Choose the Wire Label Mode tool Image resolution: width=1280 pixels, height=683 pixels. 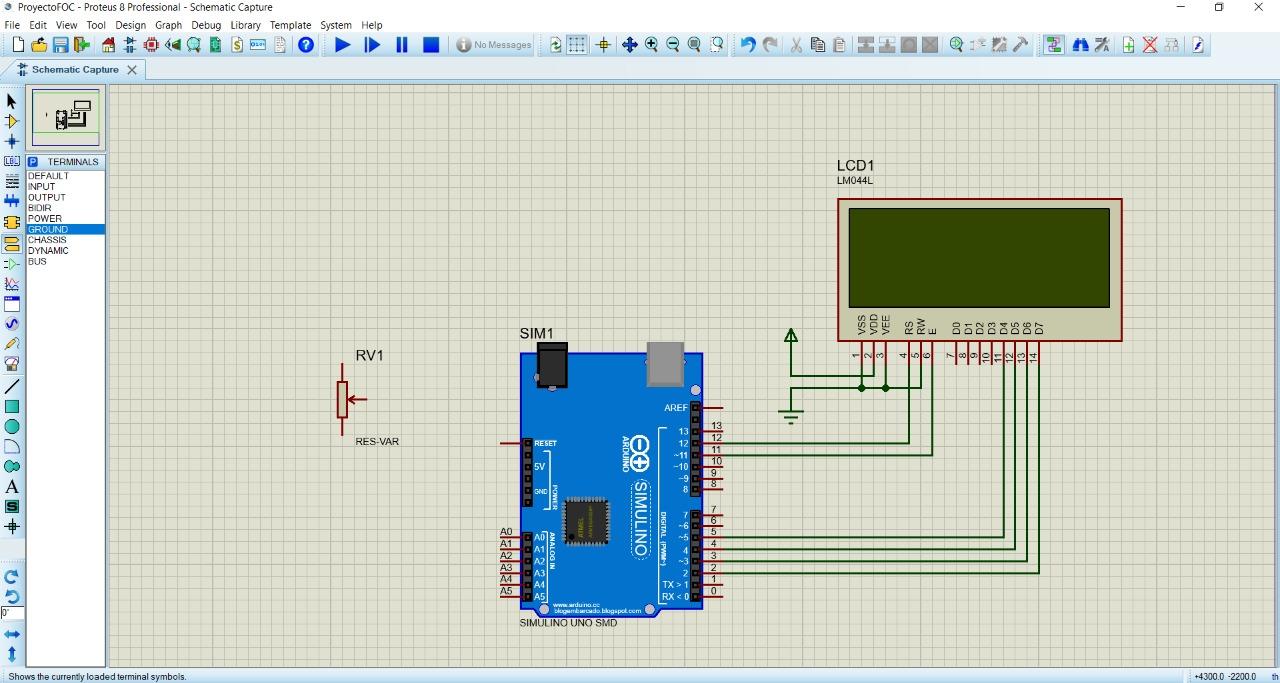[12, 161]
